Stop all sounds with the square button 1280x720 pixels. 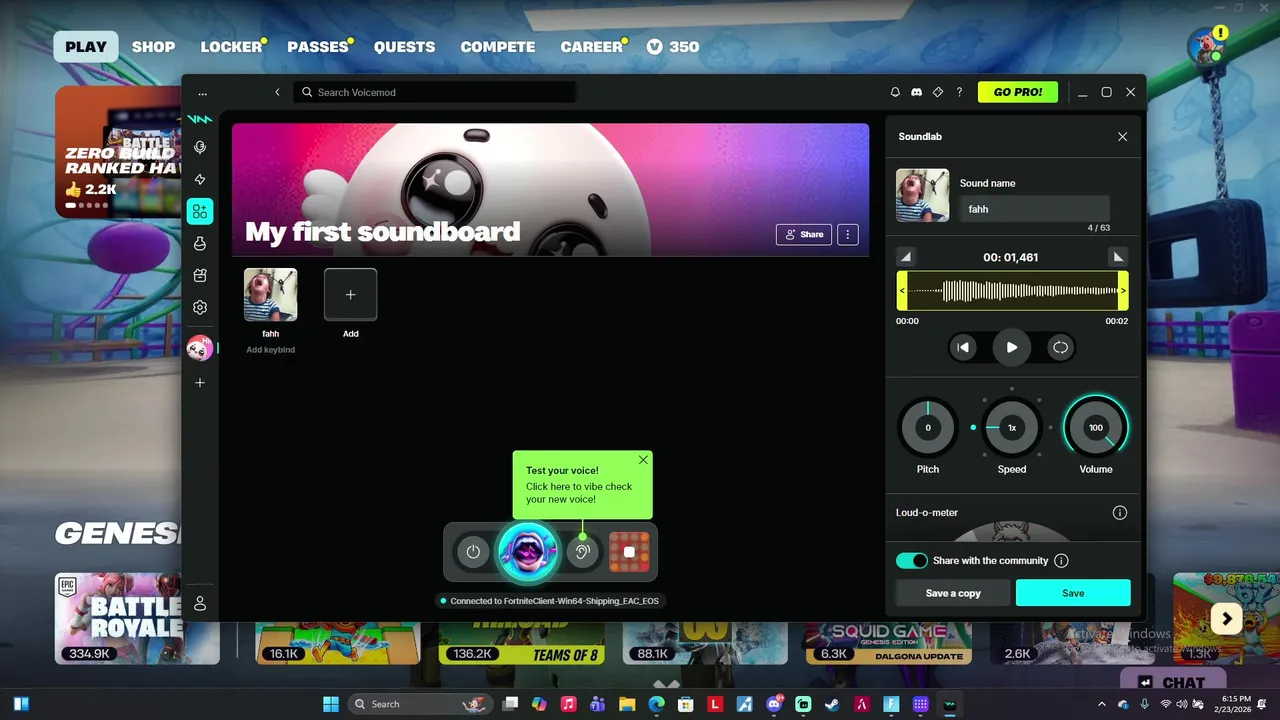pyautogui.click(x=629, y=551)
